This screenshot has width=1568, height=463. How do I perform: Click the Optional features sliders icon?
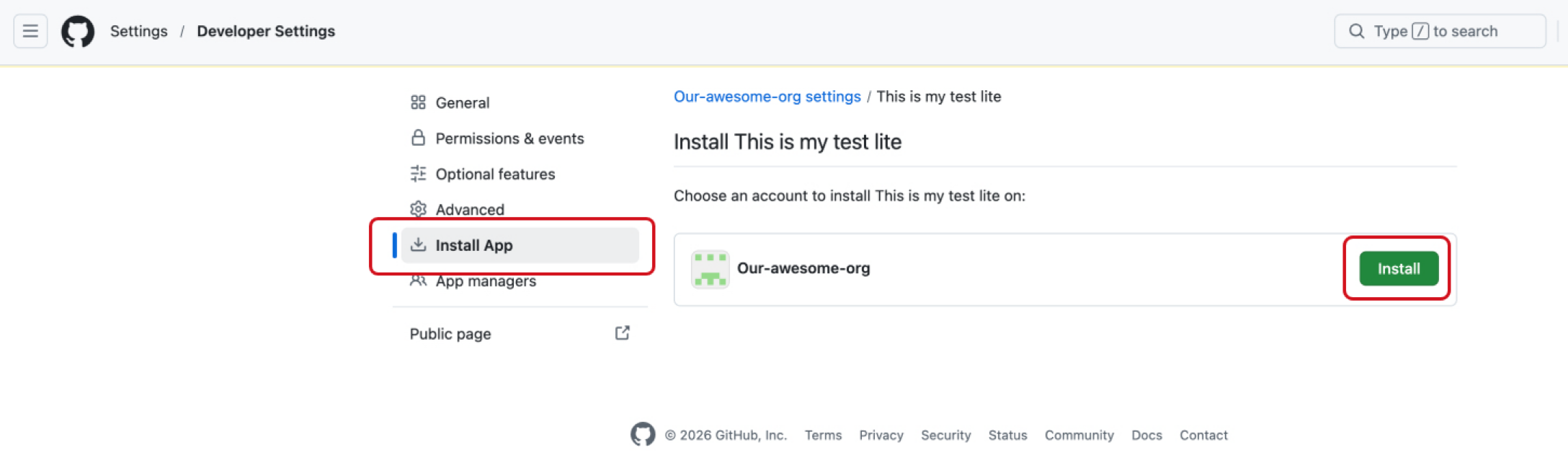418,174
